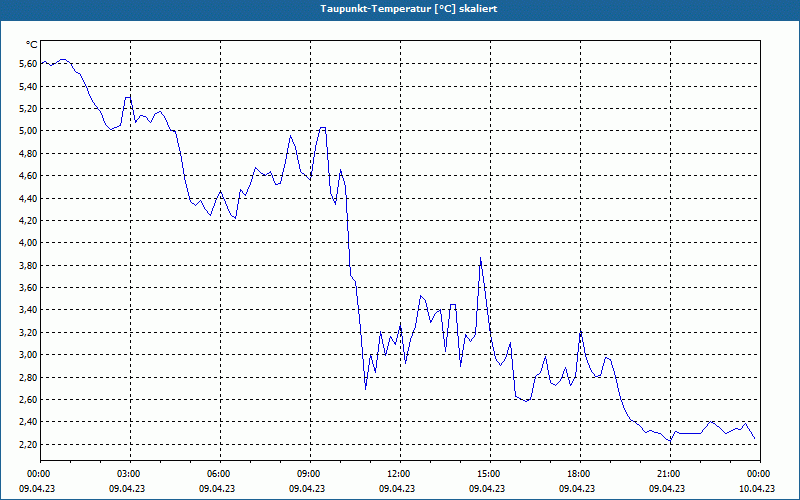Click the "09.04.23" date beneath 21:00
800x500 pixels.
(667, 488)
